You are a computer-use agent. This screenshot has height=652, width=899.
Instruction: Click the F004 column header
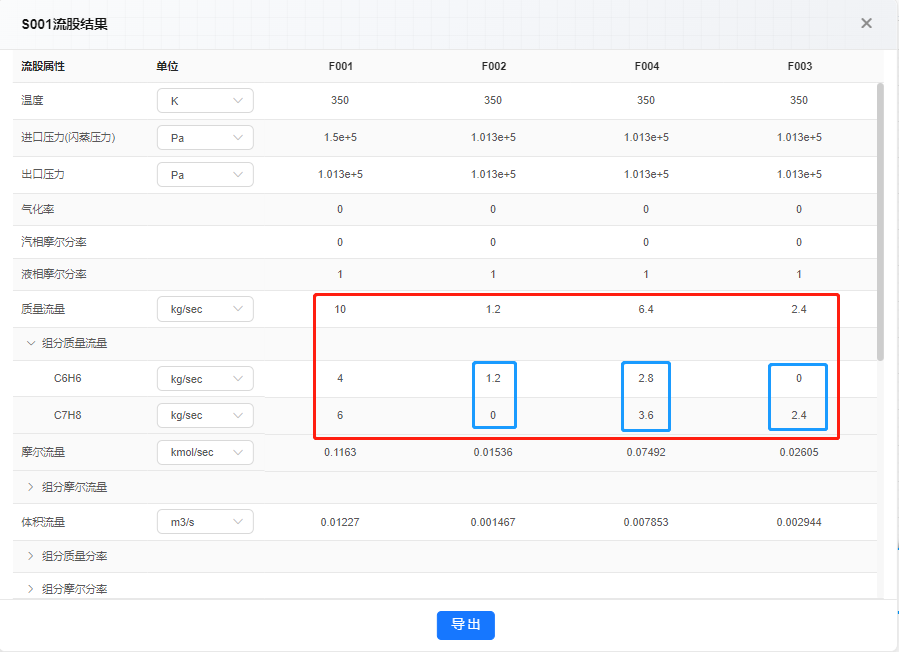[647, 66]
